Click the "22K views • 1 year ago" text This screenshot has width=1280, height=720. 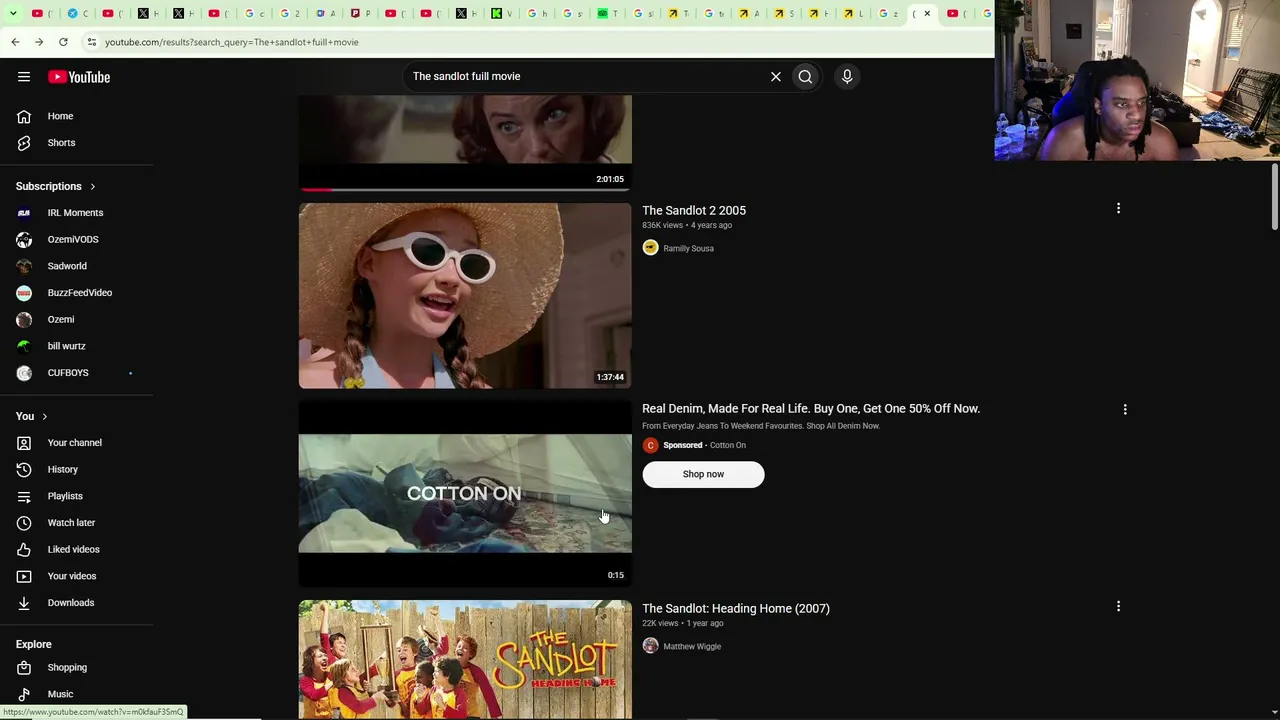682,624
